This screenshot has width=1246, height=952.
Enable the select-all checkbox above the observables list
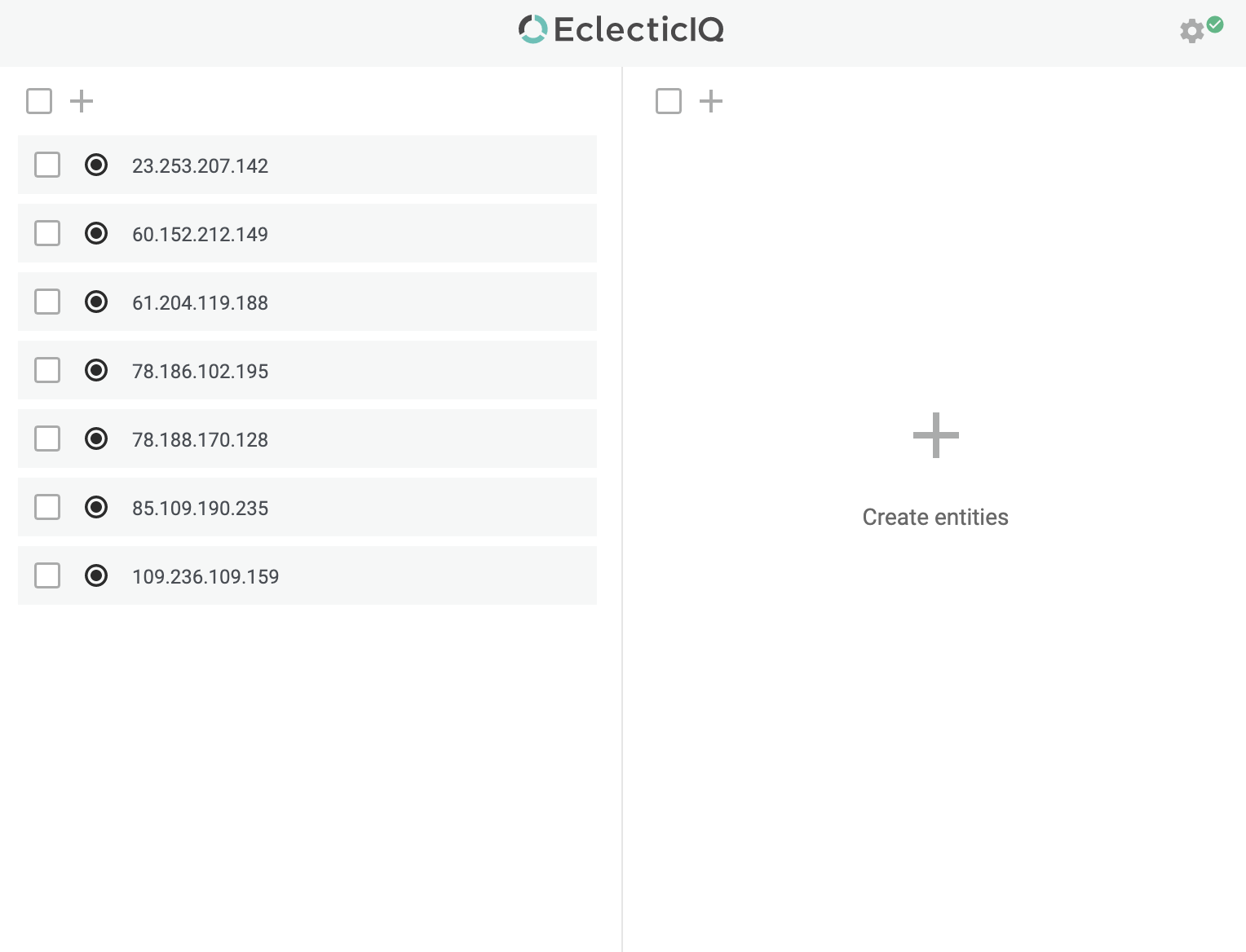(38, 100)
